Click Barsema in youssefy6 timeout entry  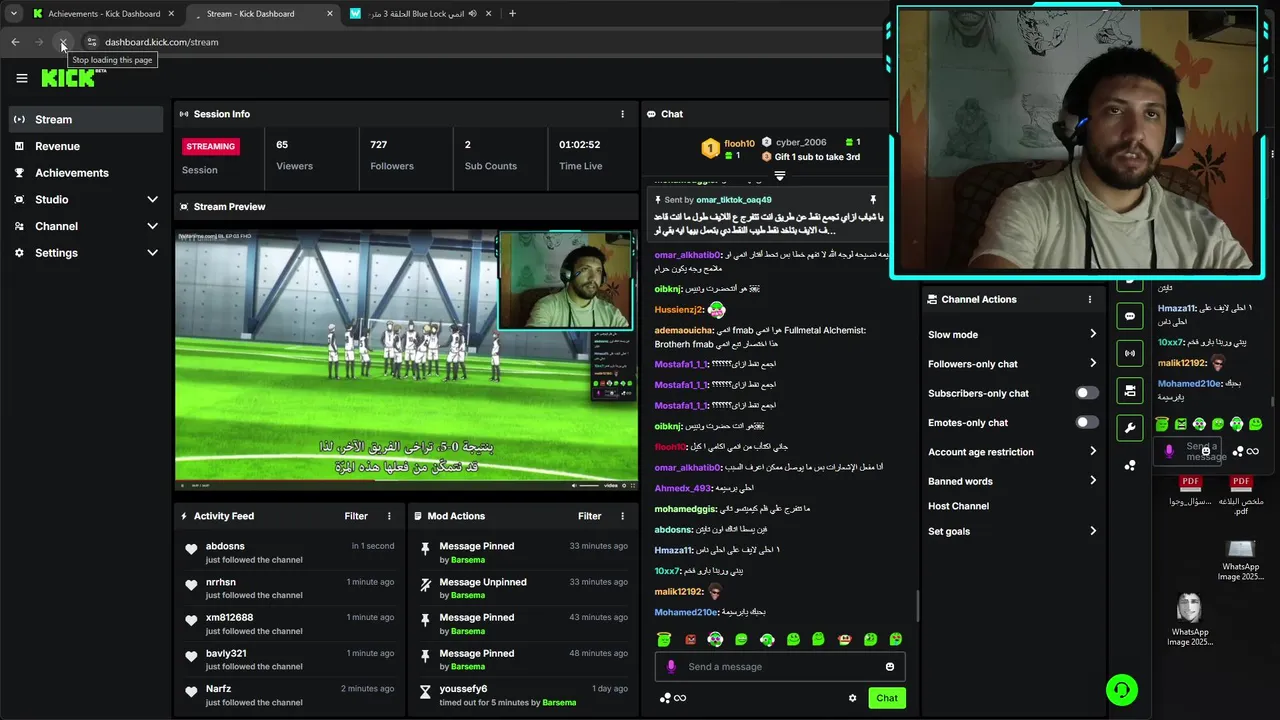click(x=559, y=702)
